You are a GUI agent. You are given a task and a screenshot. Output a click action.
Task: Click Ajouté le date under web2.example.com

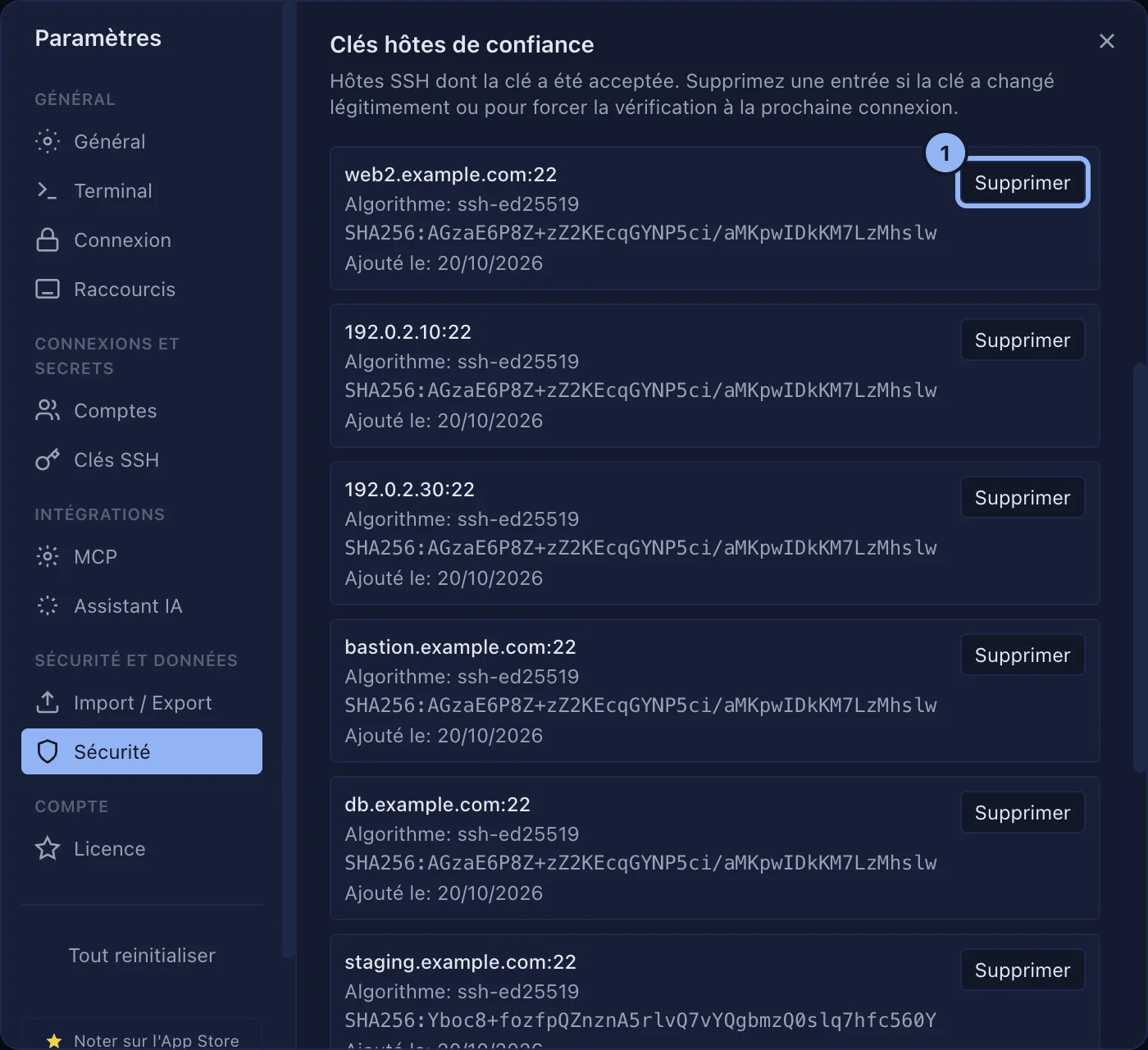(444, 262)
